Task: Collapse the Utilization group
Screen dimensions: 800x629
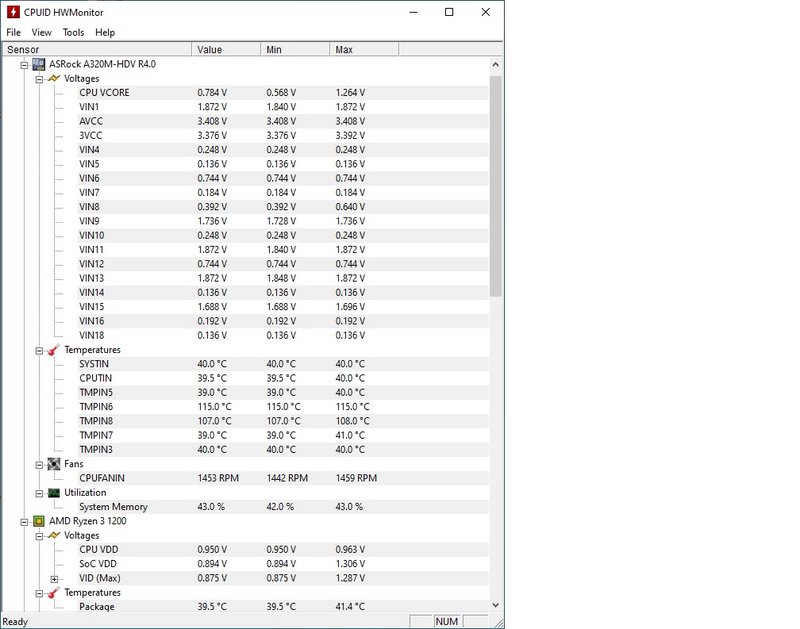Action: pos(39,493)
